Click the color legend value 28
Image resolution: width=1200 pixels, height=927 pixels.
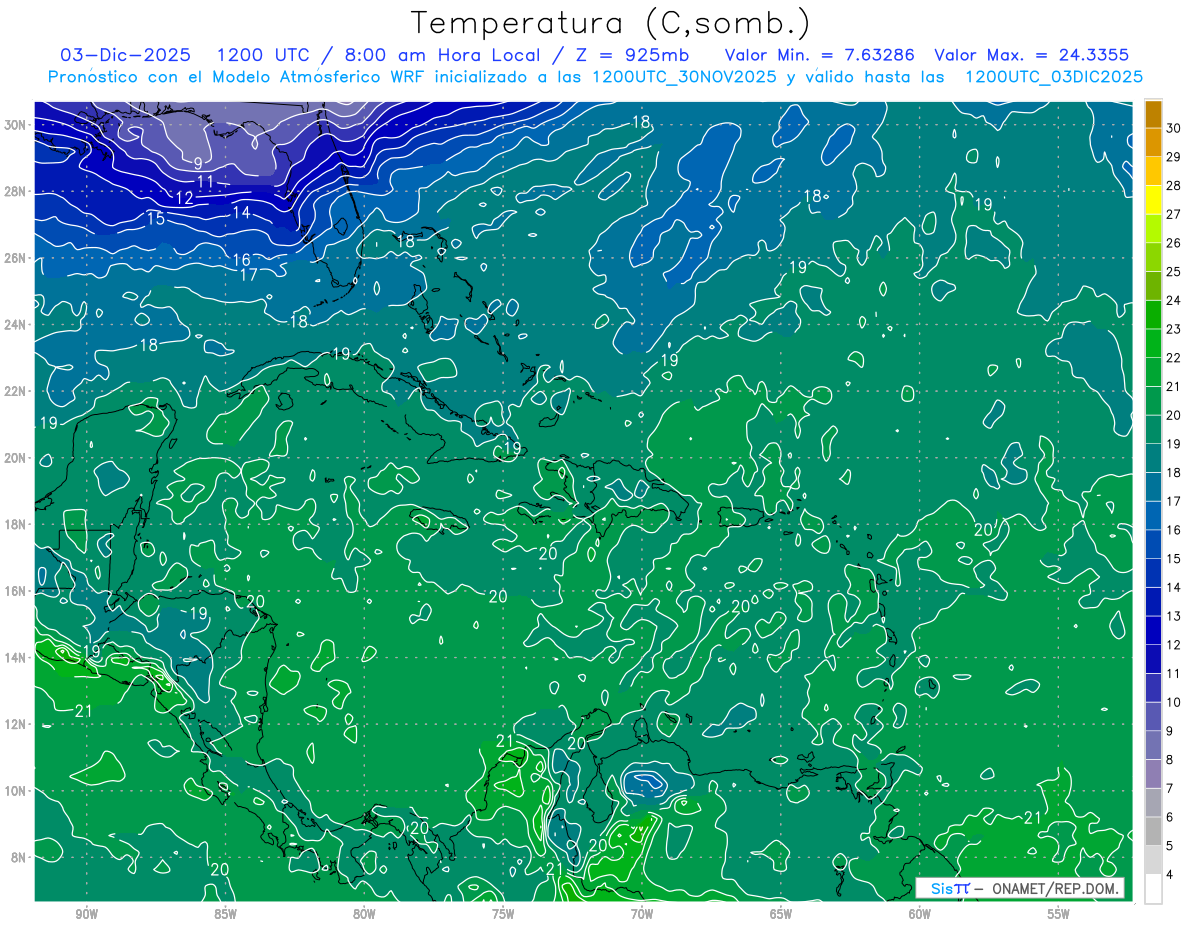click(1174, 185)
